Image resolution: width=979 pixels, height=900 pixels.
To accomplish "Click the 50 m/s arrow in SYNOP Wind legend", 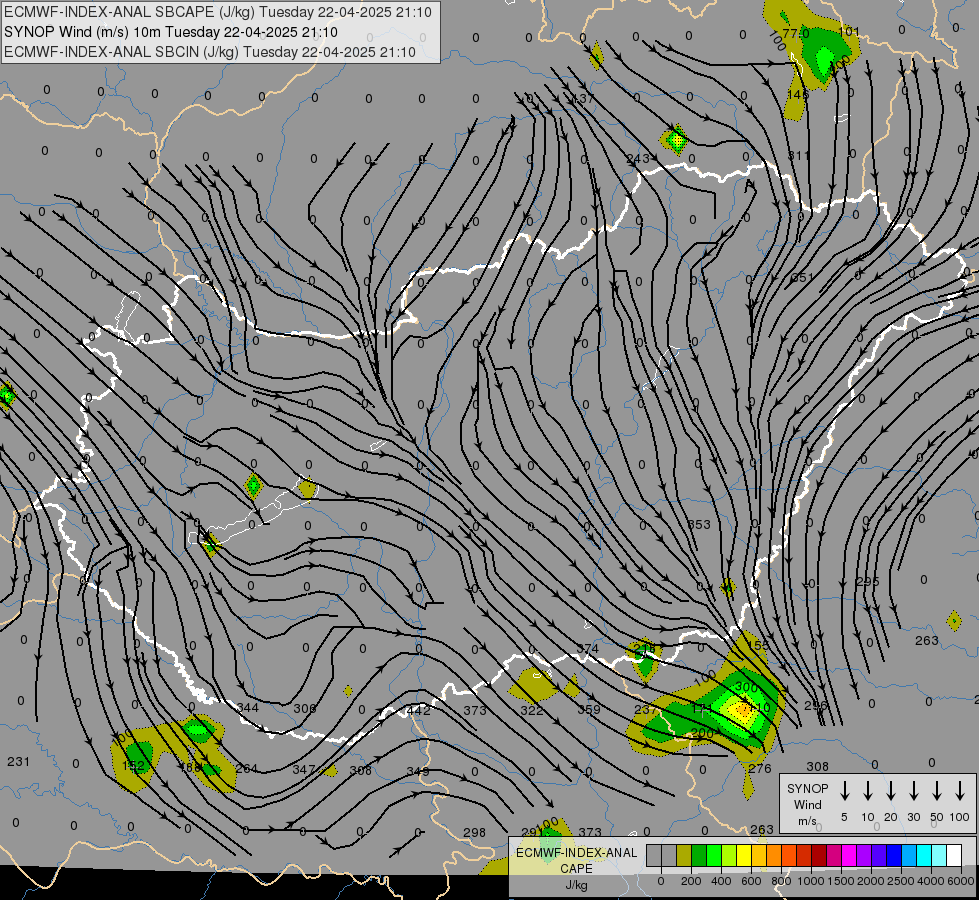I will (937, 791).
